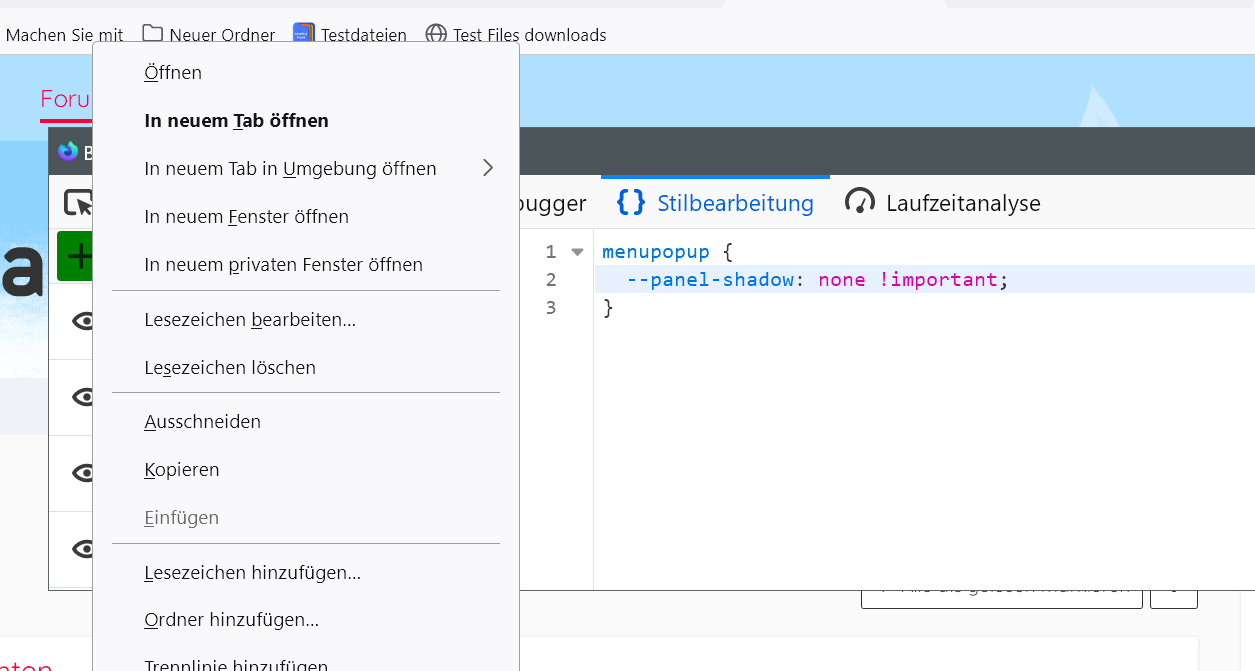Click the green plus new stylesheet button

(x=75, y=257)
